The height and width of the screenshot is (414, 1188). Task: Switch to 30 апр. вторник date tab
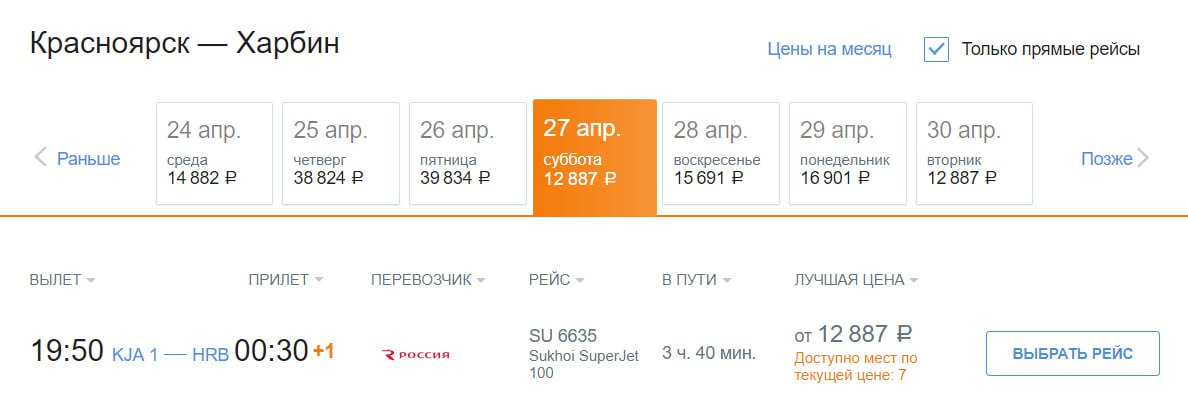(x=973, y=153)
